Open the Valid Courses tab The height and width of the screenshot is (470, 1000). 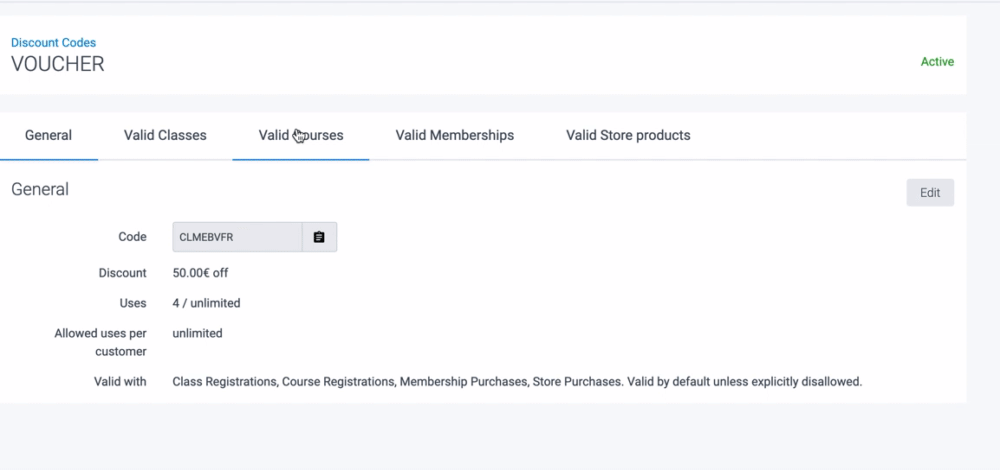point(301,135)
